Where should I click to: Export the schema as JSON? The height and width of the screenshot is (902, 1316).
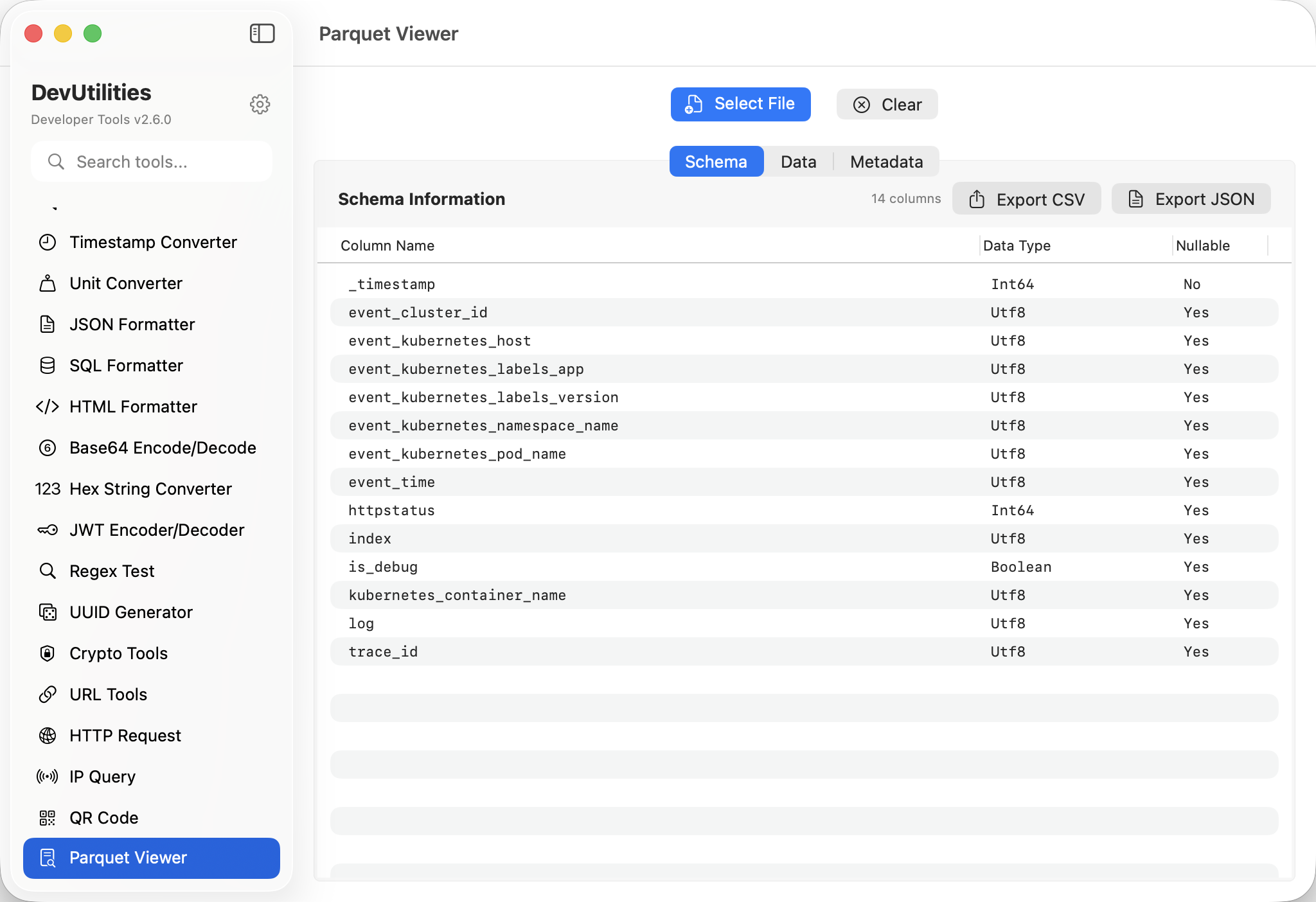1191,199
